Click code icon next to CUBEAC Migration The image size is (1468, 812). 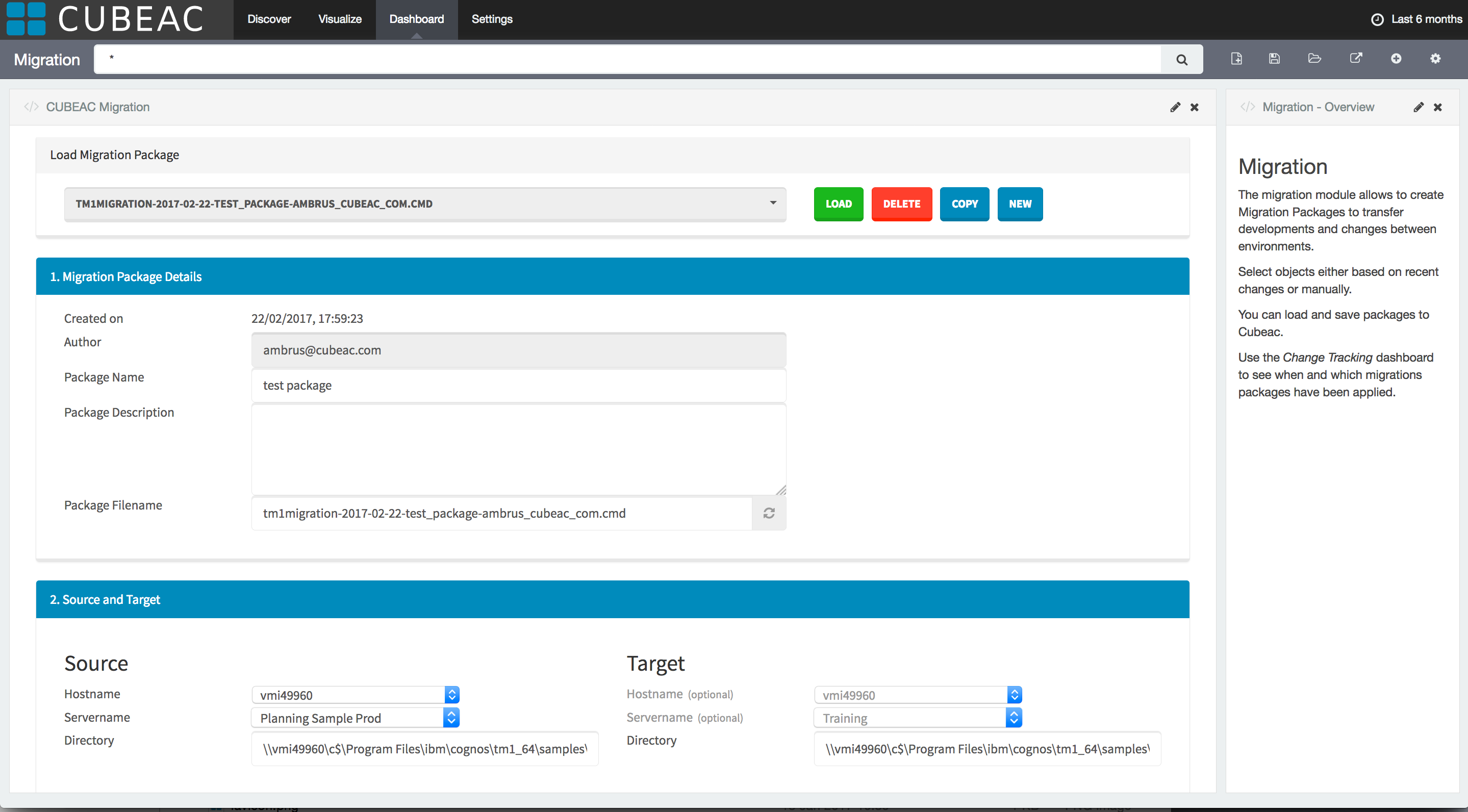pos(31,107)
